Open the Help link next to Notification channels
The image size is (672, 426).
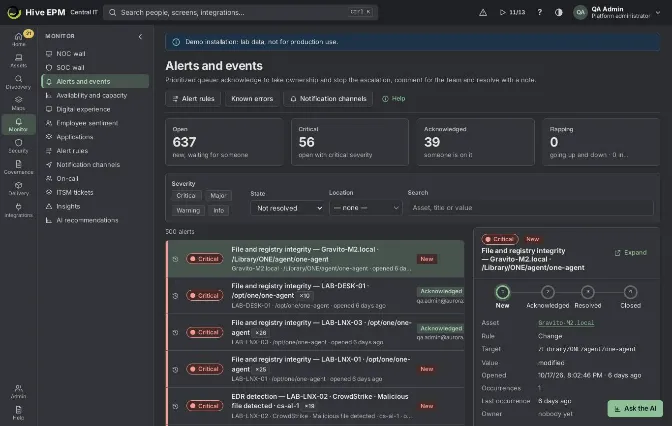(393, 99)
